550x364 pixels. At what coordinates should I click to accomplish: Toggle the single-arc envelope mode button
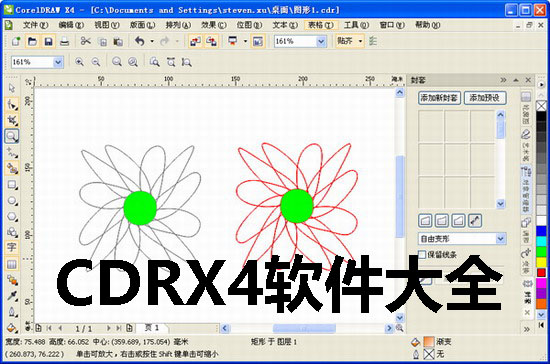[442, 221]
